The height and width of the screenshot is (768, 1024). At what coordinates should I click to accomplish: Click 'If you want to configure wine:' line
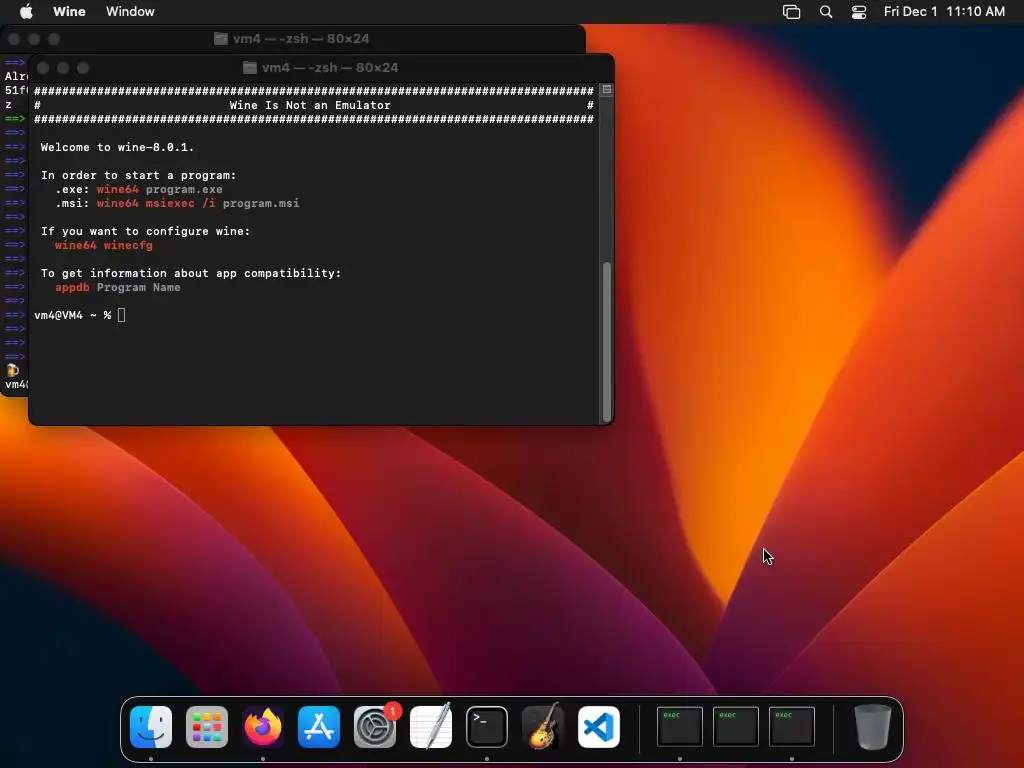tap(146, 231)
